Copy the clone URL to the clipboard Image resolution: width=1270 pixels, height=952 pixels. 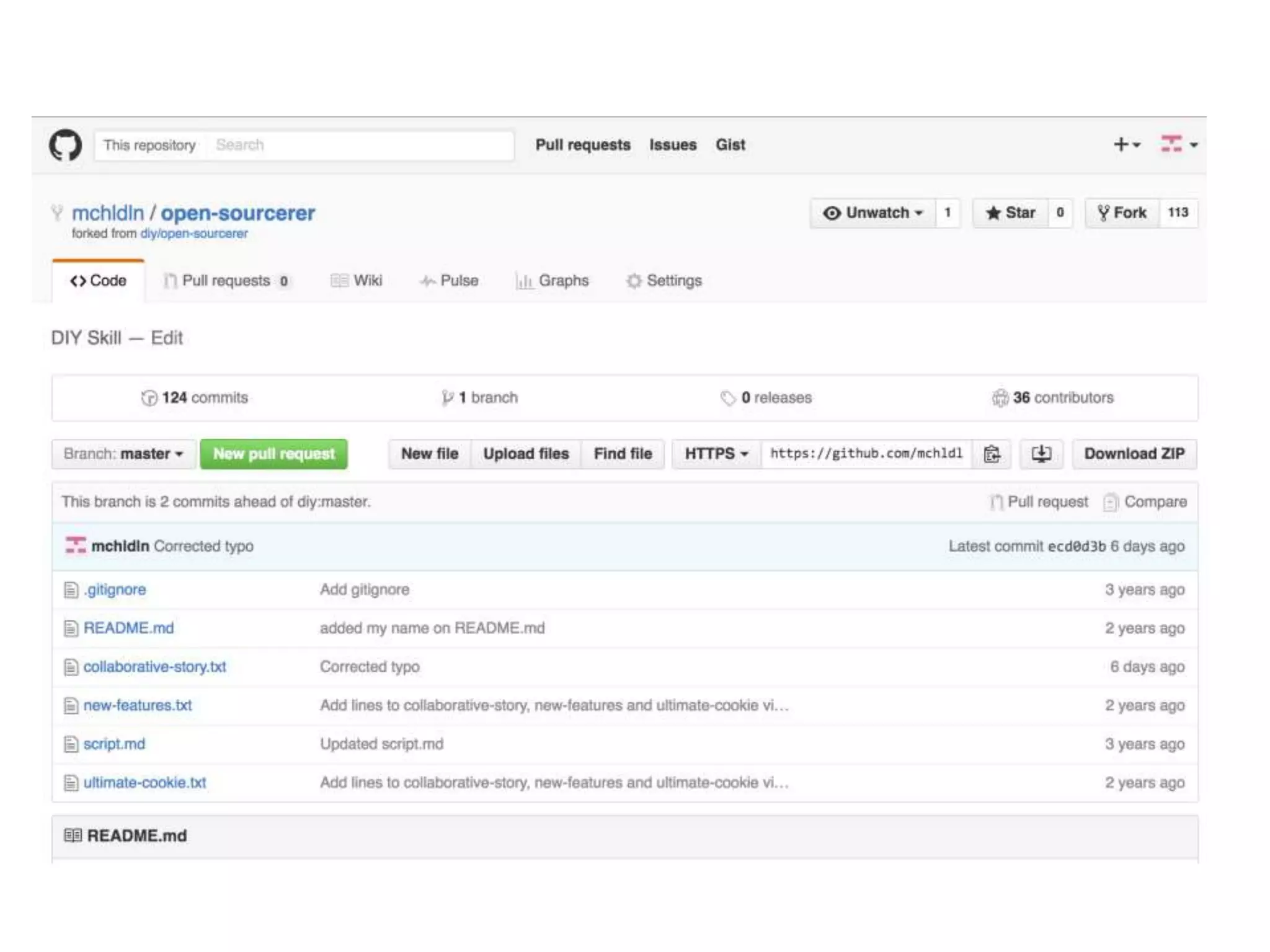pyautogui.click(x=992, y=454)
